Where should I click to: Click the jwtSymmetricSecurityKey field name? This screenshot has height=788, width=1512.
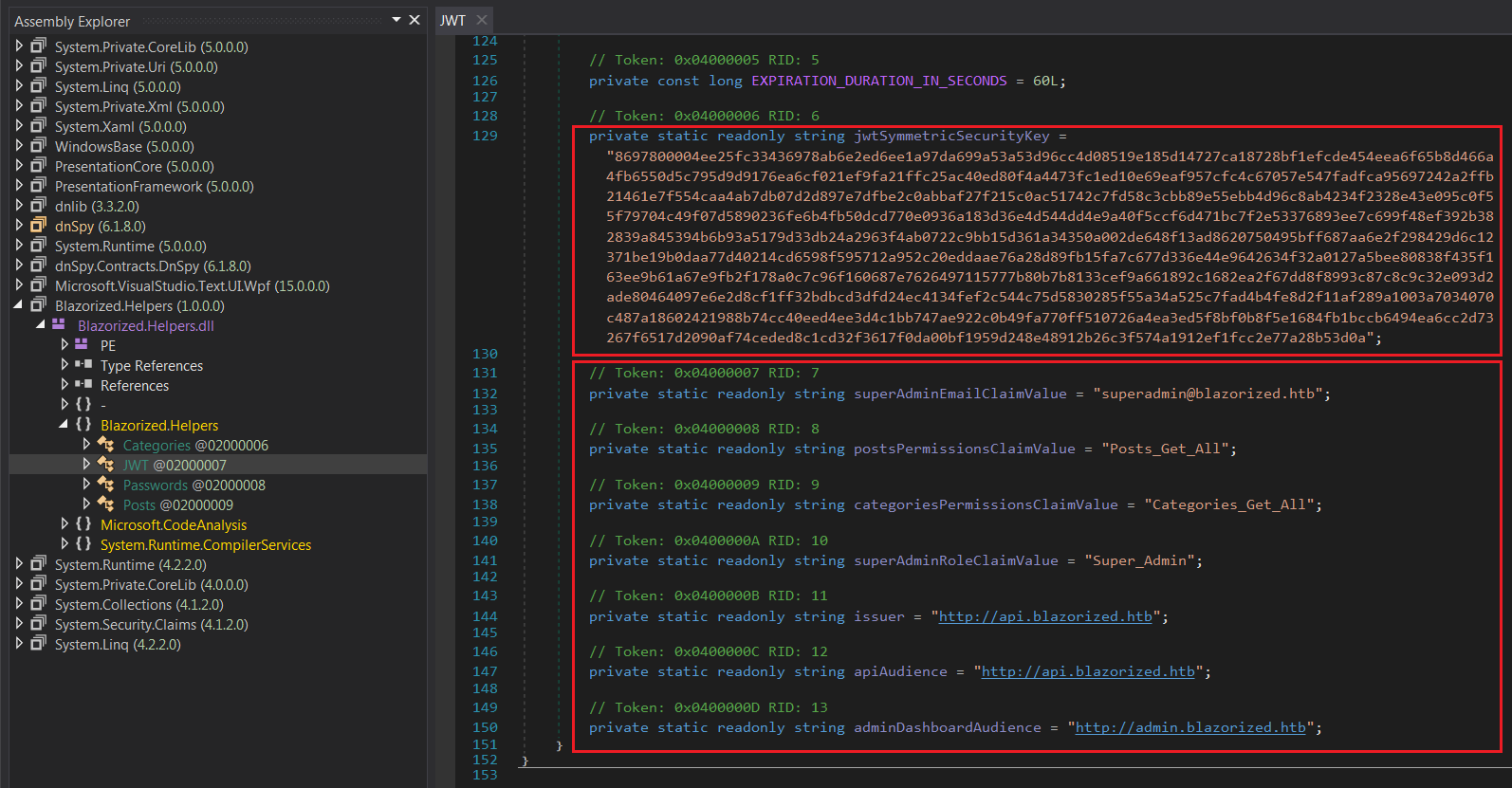click(x=951, y=136)
